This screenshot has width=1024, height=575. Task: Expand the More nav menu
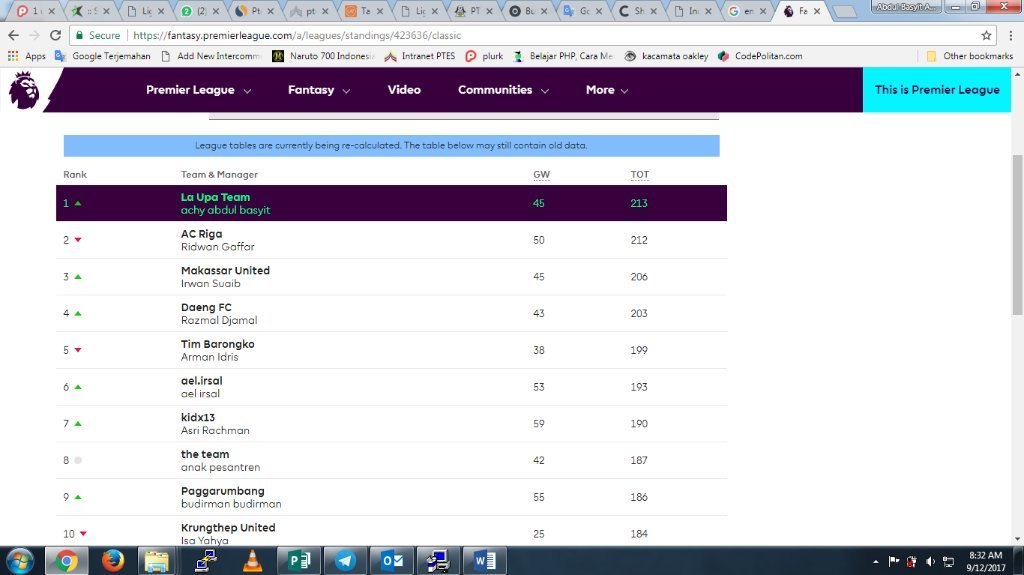pos(607,90)
